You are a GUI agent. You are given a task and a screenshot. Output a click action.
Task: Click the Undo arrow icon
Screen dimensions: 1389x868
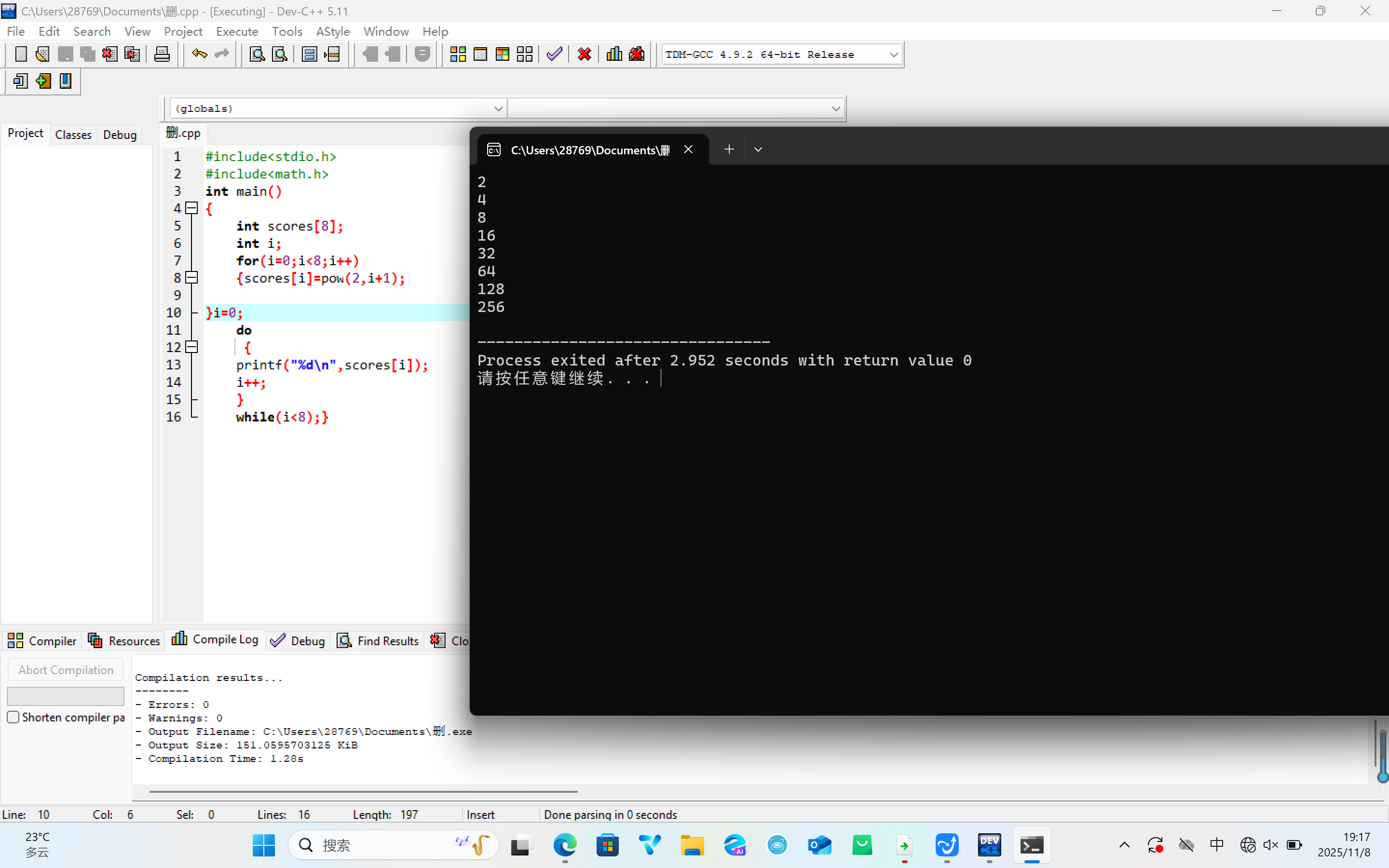pos(199,54)
